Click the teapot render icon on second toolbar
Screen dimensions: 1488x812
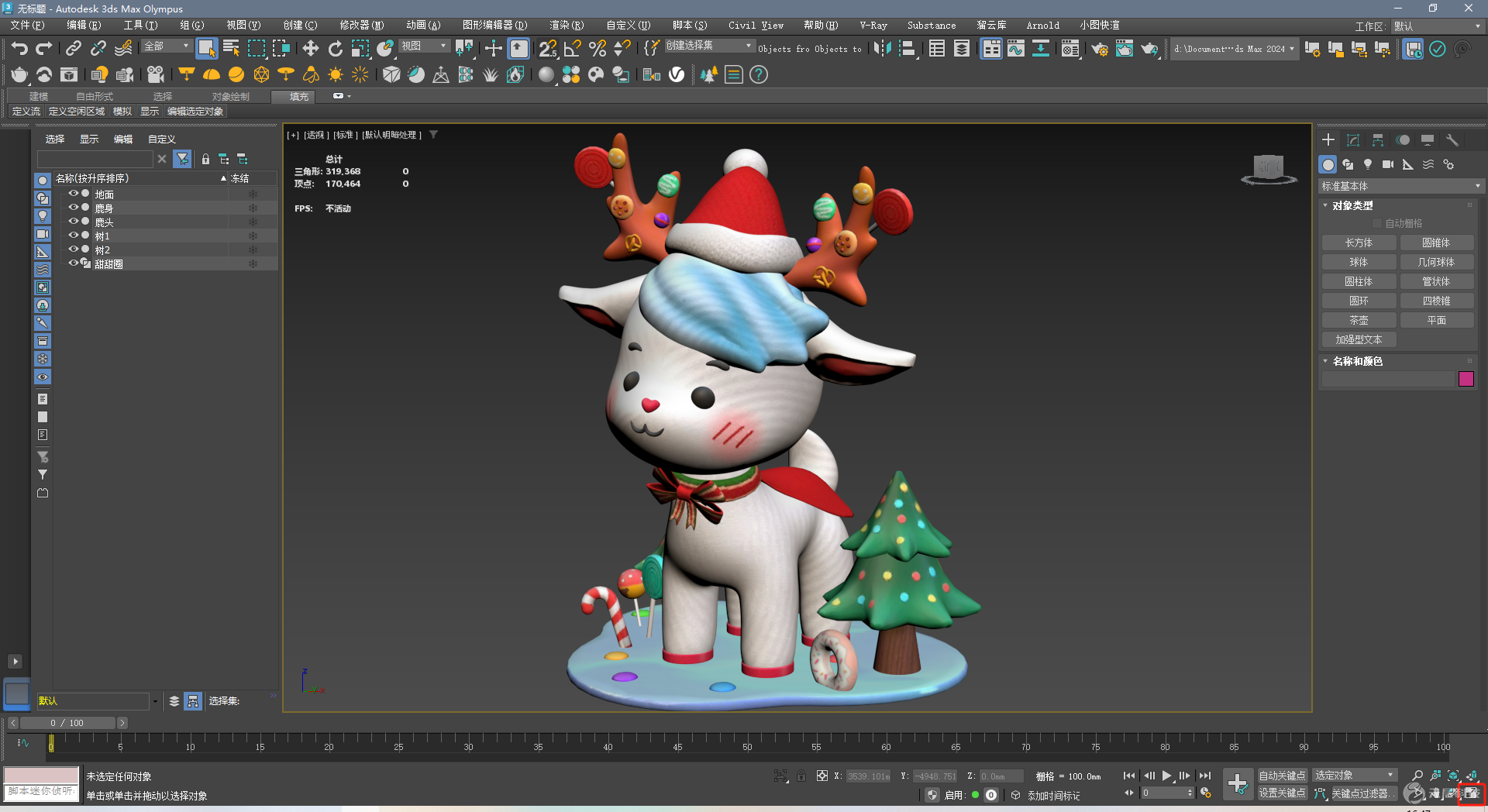point(19,74)
